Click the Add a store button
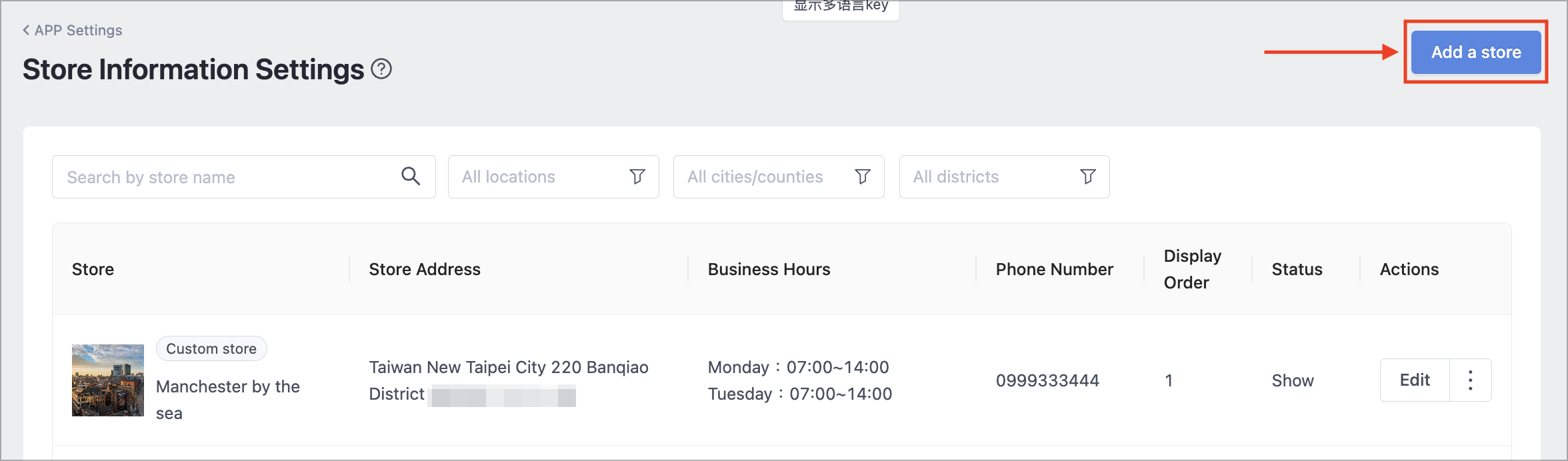The width and height of the screenshot is (1568, 461). point(1476,52)
